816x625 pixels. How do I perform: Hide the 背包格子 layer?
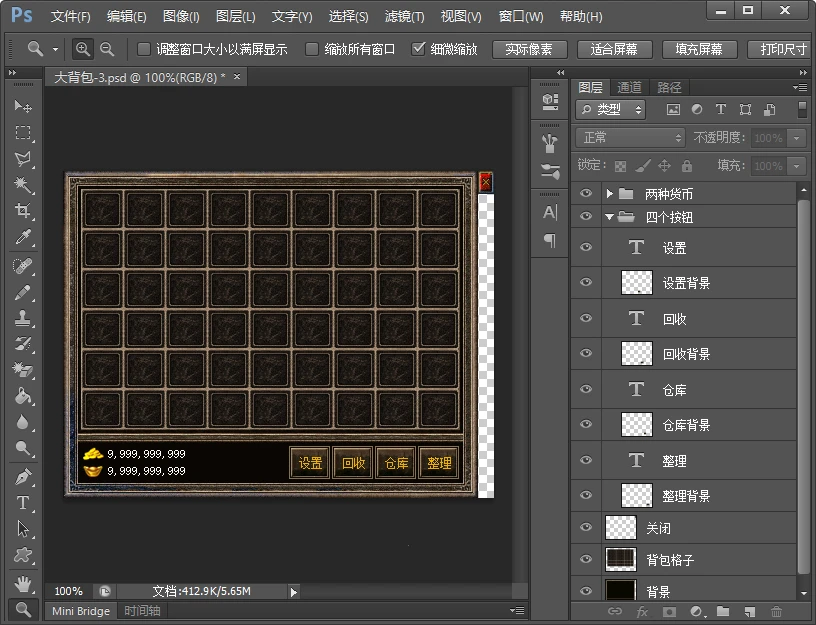coord(586,559)
